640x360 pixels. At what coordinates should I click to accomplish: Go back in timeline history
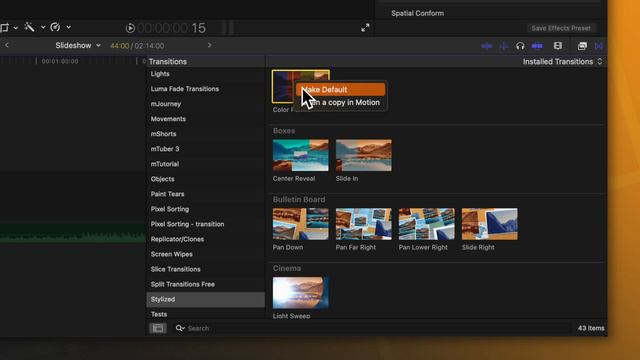(x=7, y=45)
